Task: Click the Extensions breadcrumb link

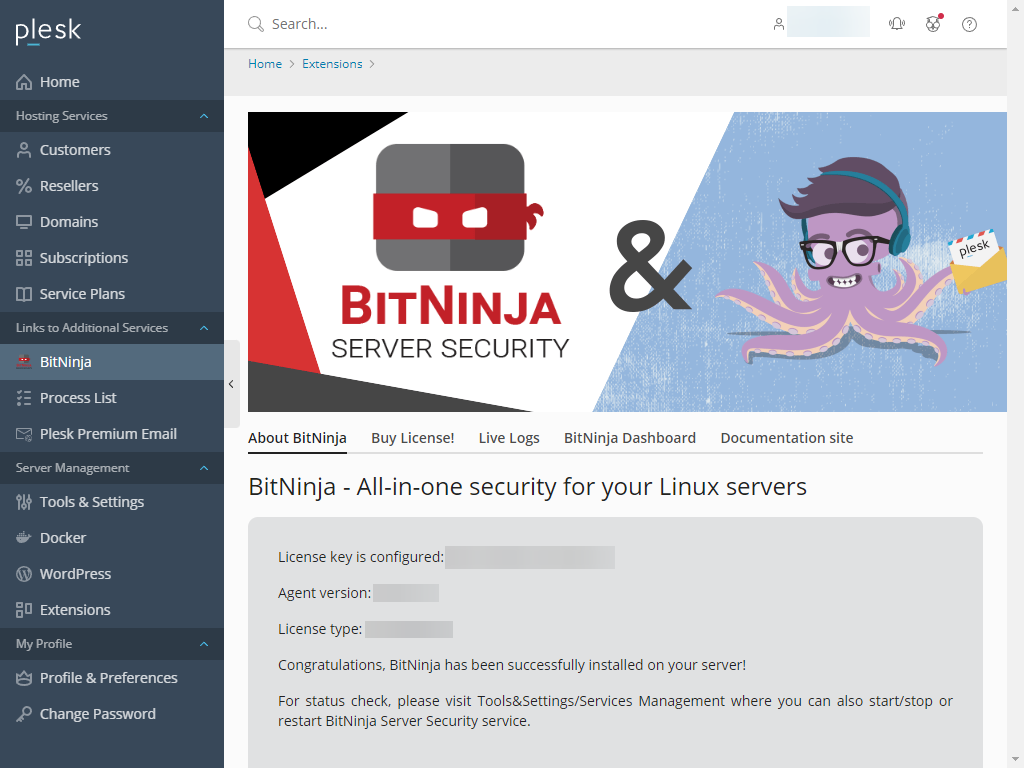Action: [332, 63]
